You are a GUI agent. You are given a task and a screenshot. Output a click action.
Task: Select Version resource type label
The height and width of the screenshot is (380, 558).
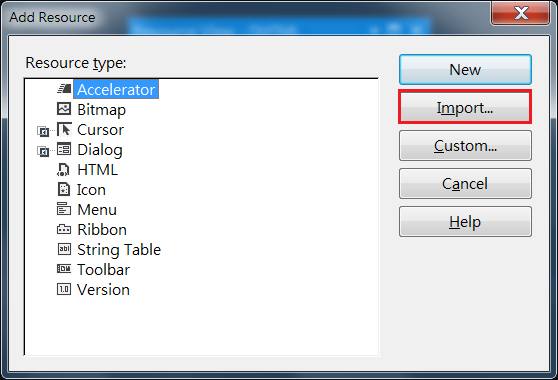tap(104, 290)
